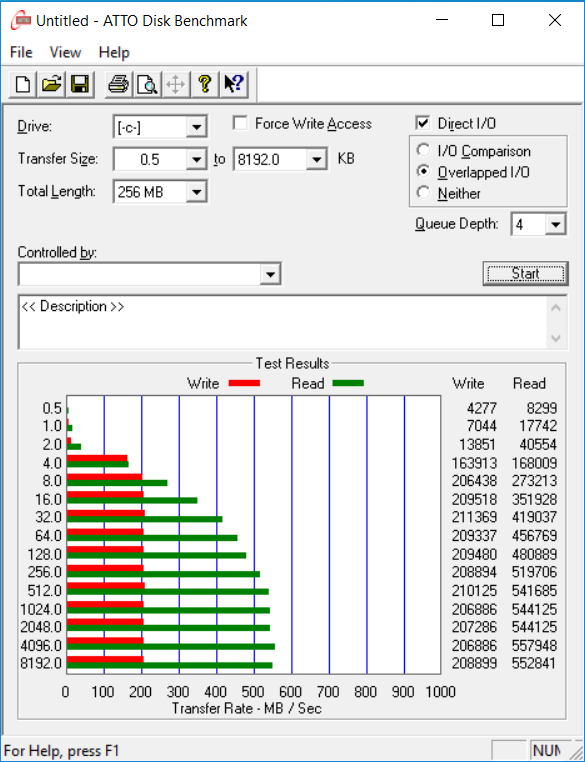
Task: Select the I/O Comparison radio button
Action: tap(423, 151)
